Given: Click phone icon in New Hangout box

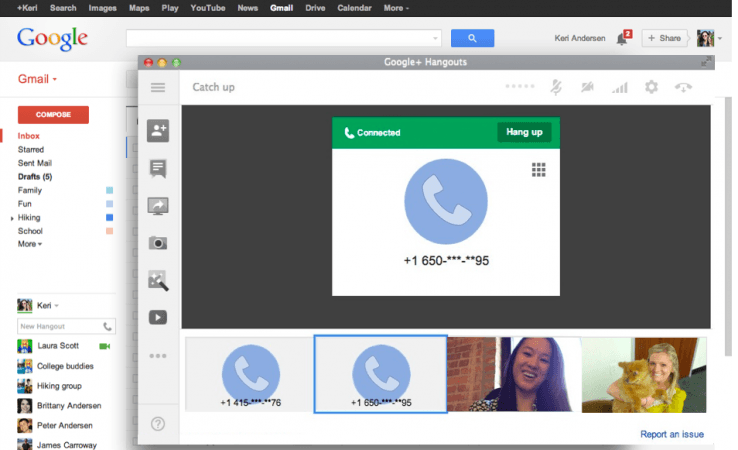Looking at the screenshot, I should click(107, 326).
